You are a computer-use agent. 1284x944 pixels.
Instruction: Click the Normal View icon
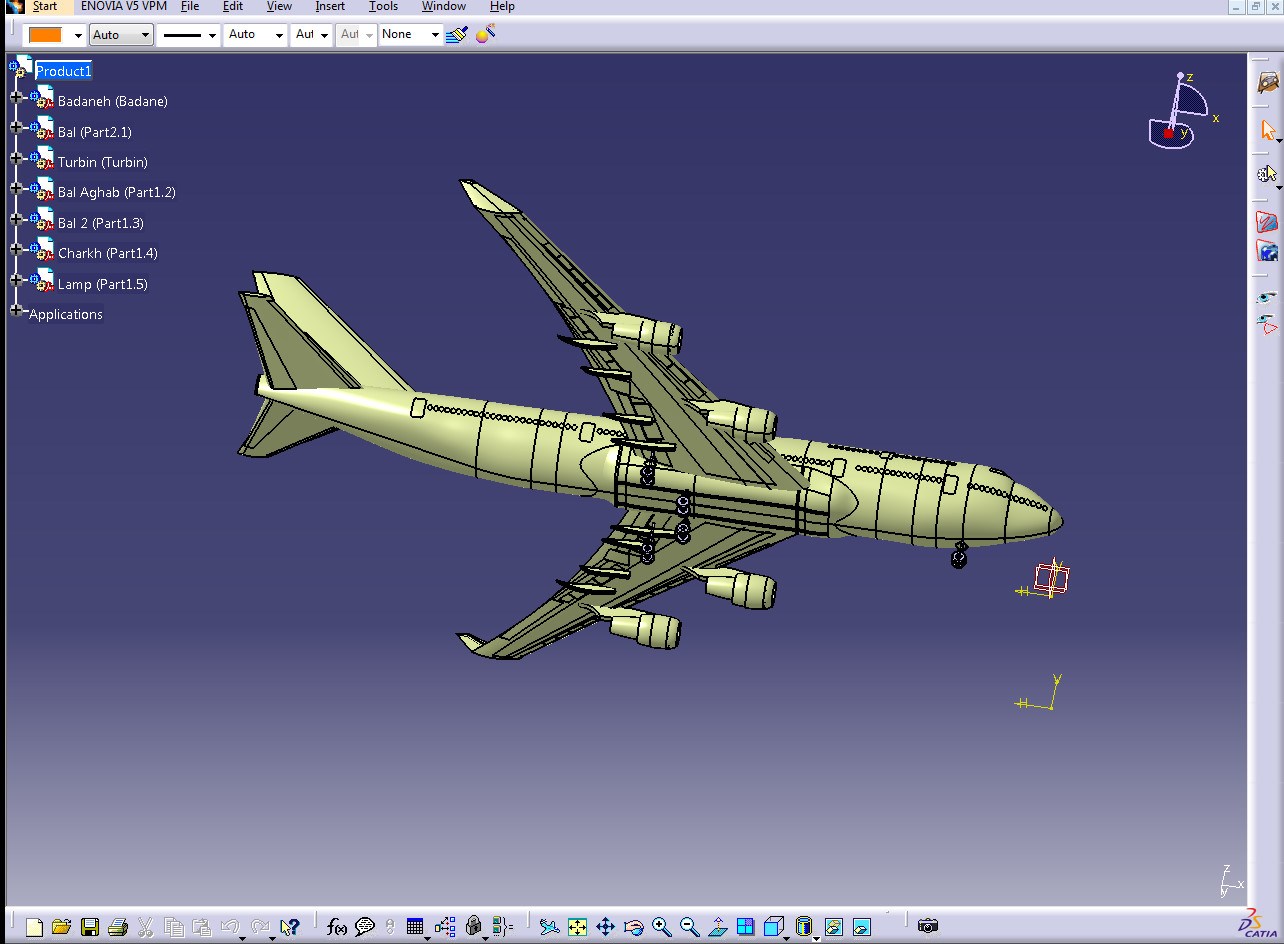[717, 927]
